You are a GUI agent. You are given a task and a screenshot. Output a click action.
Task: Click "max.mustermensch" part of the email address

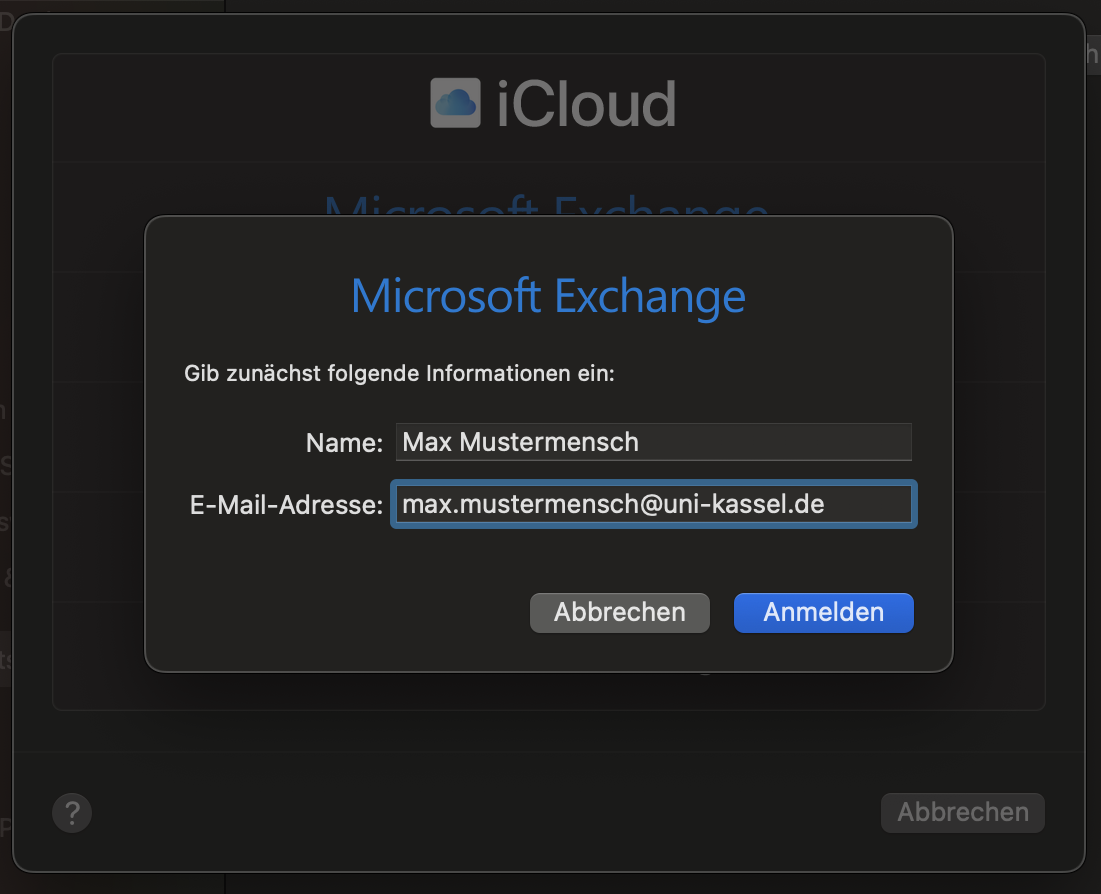click(x=520, y=504)
